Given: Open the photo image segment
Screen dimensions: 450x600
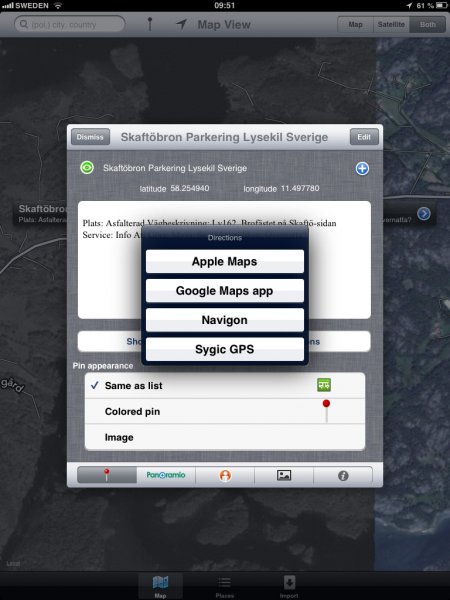Looking at the screenshot, I should coord(284,475).
